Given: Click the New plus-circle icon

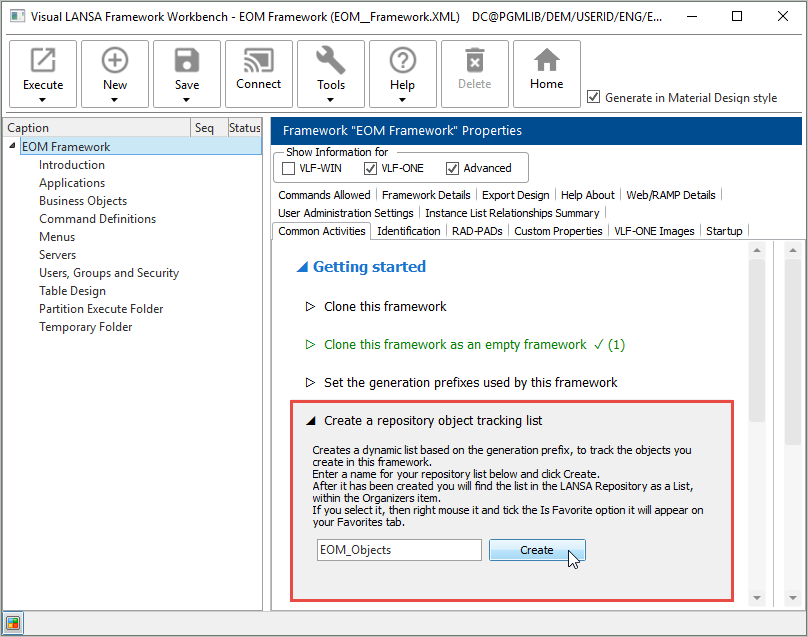Looking at the screenshot, I should pos(114,60).
